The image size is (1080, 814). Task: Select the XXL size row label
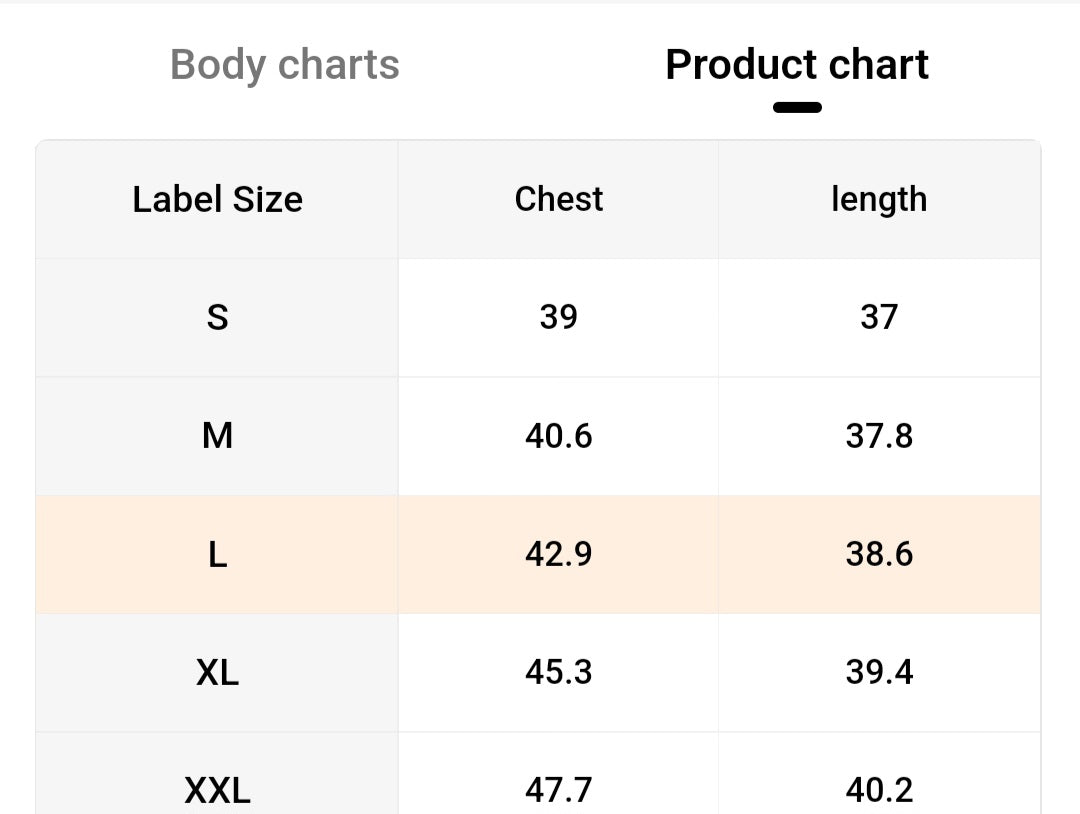(x=218, y=790)
